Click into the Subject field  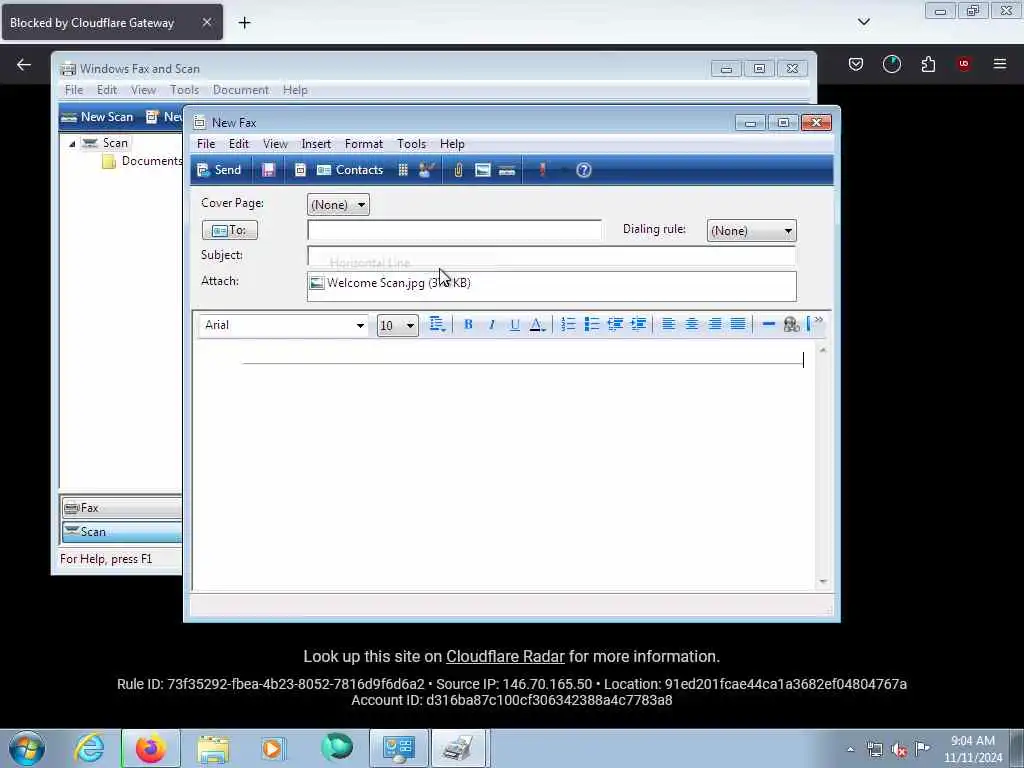[552, 255]
